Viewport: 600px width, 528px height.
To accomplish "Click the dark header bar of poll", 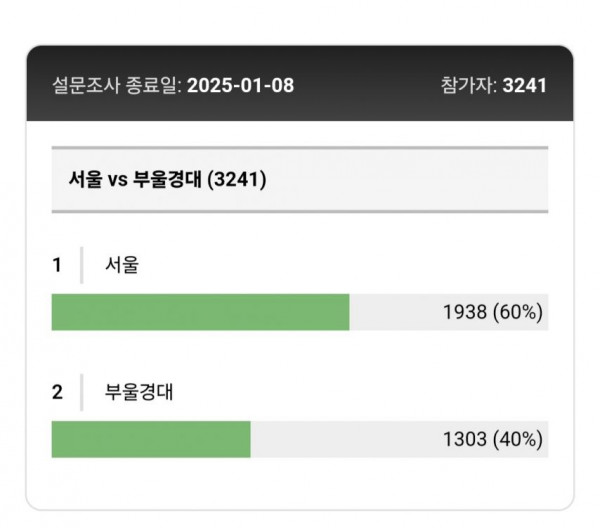I will click(x=300, y=83).
